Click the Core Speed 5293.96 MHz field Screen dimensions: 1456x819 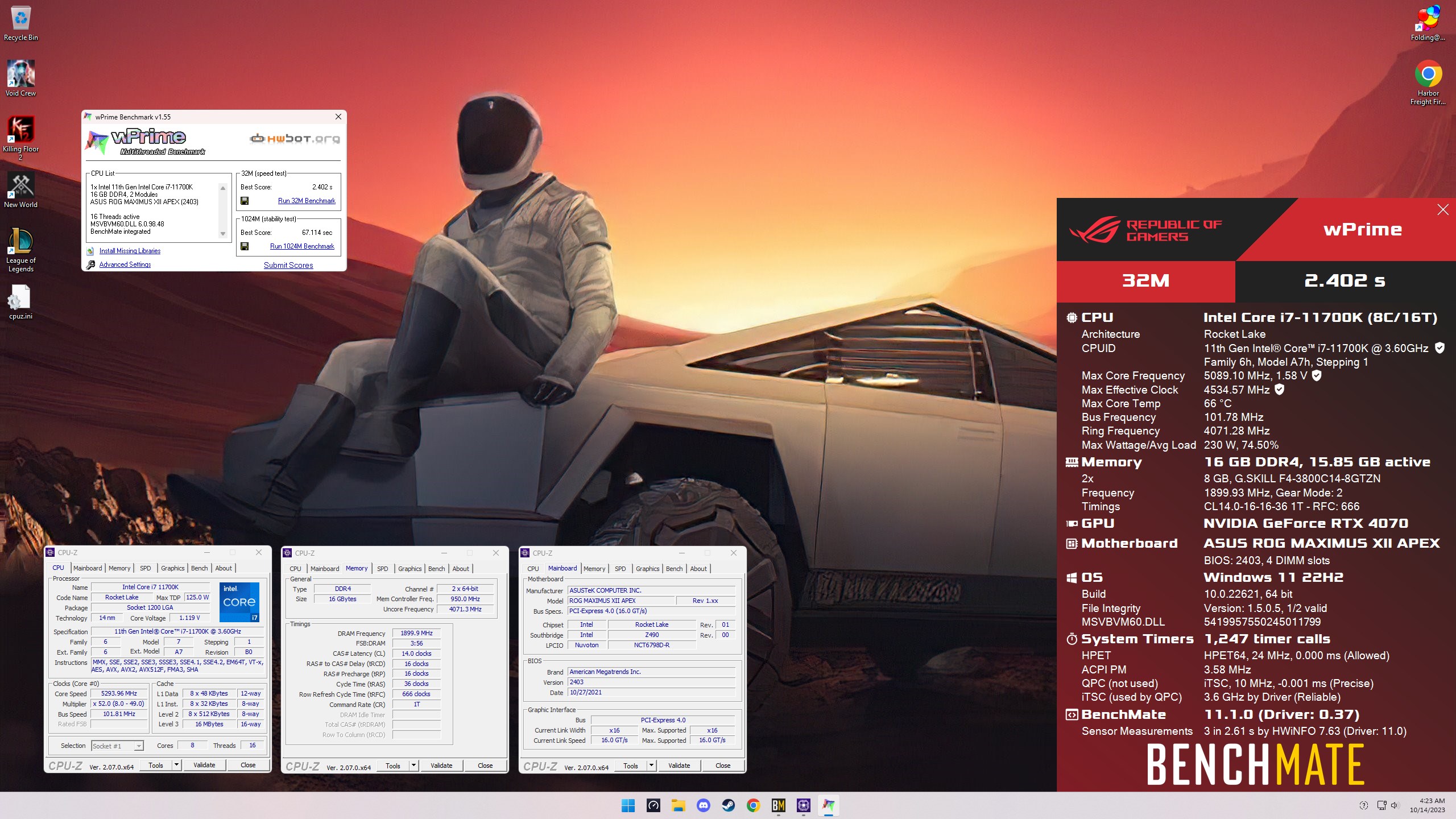point(119,693)
